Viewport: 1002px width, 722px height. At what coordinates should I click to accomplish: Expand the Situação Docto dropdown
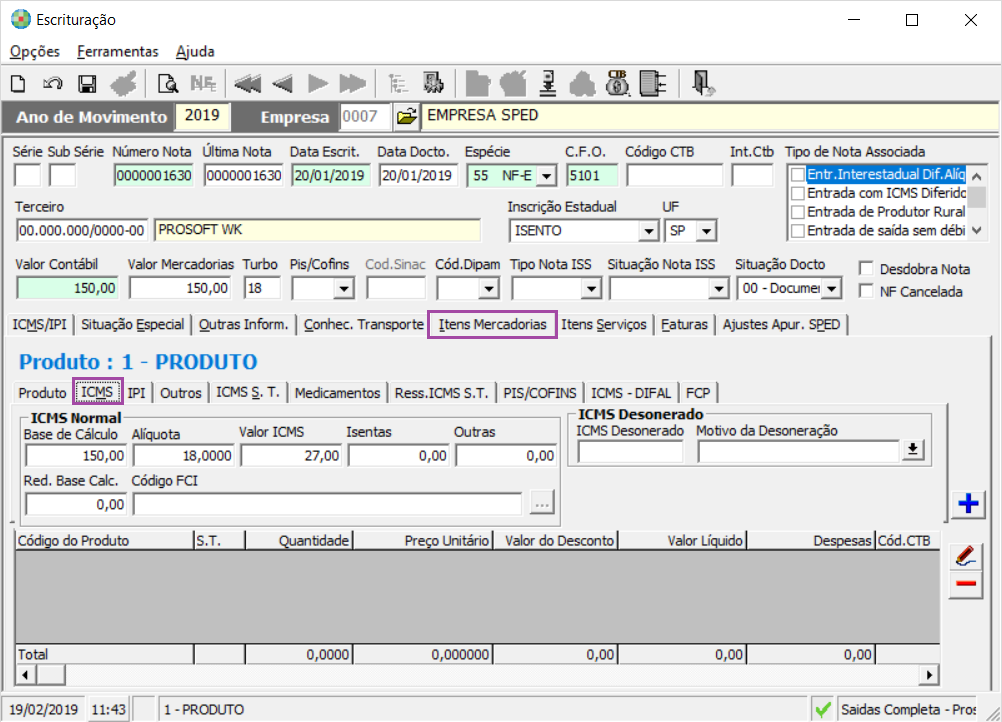coord(831,288)
